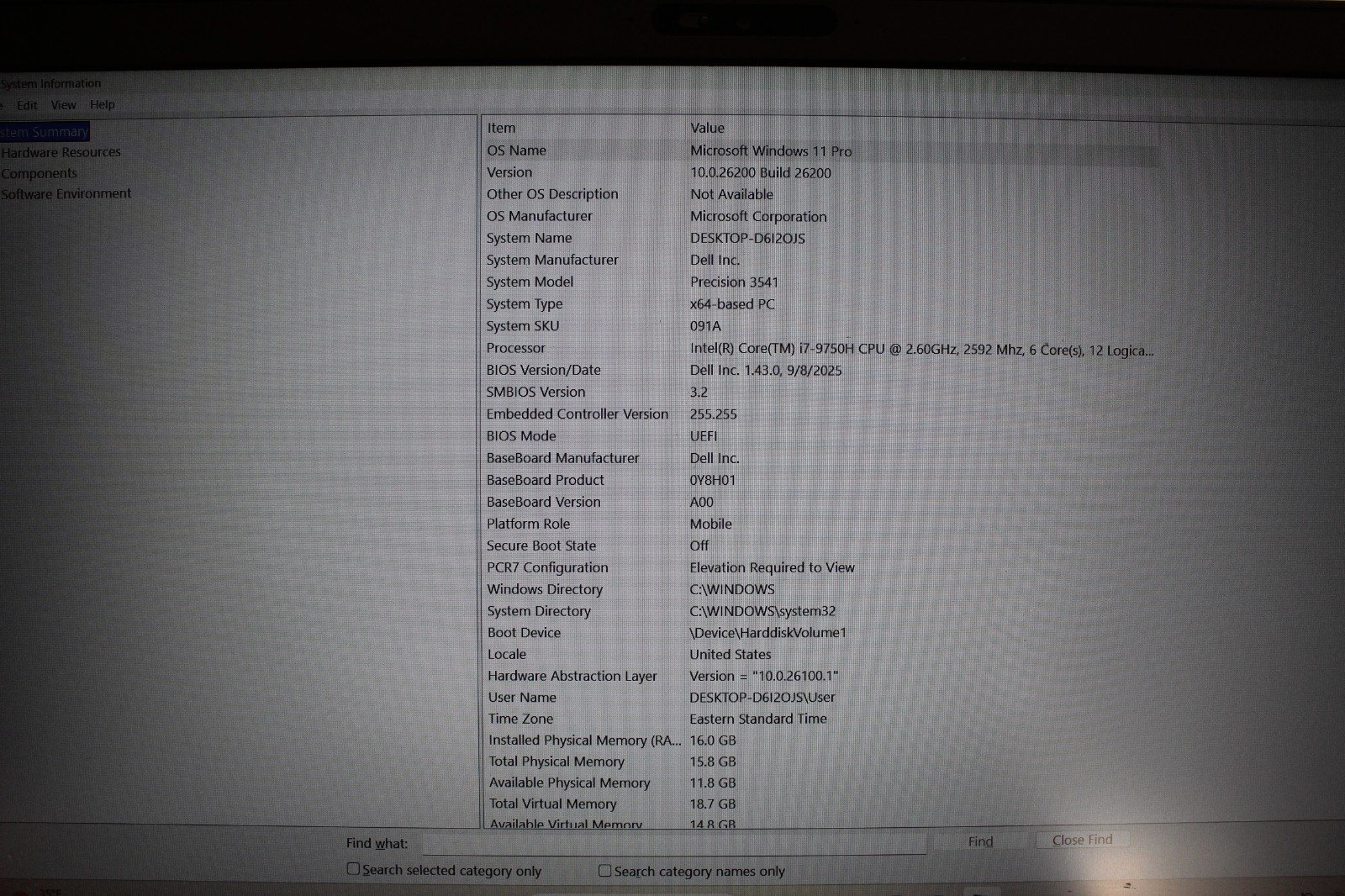Click the value \Device\HarddiskVolume1
The image size is (1345, 896).
767,632
